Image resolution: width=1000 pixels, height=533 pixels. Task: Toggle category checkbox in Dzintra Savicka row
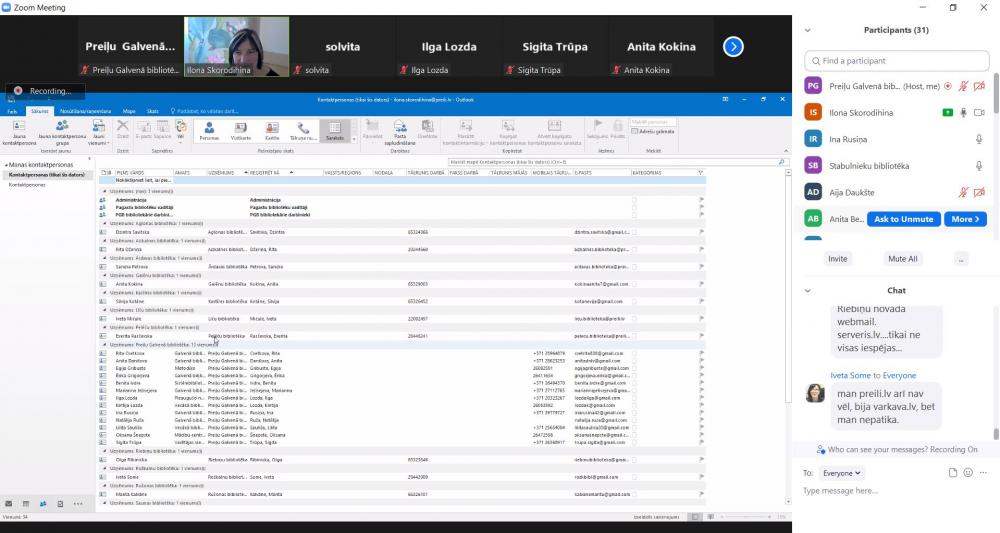tap(634, 232)
